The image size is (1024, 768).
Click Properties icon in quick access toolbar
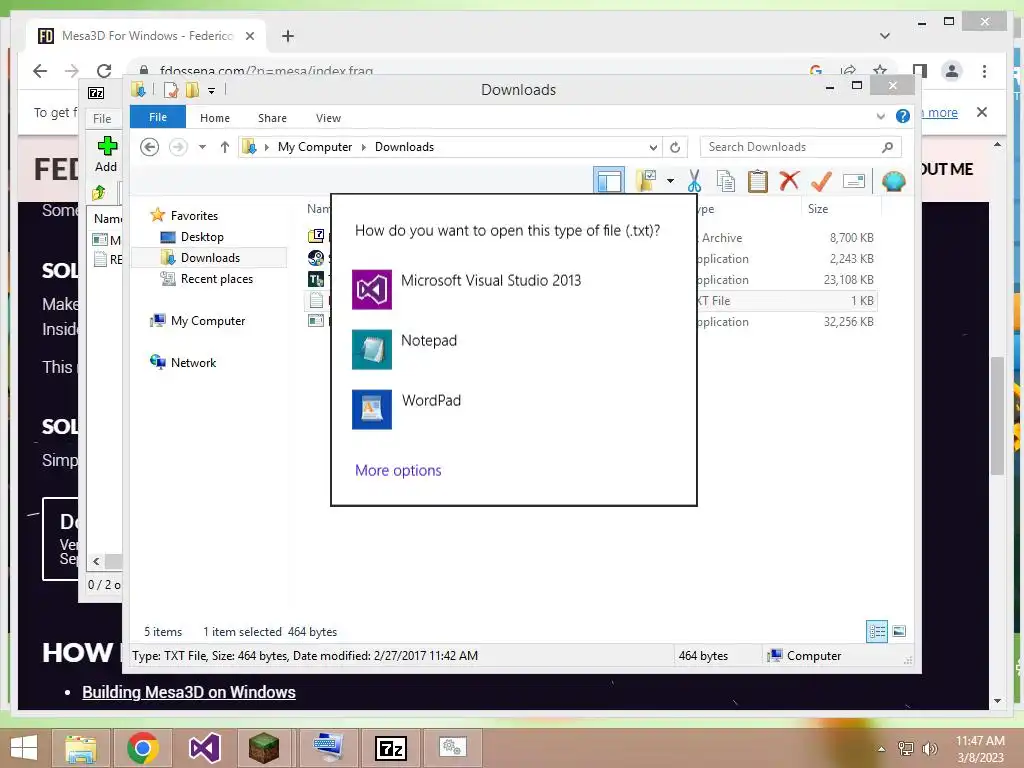[171, 90]
